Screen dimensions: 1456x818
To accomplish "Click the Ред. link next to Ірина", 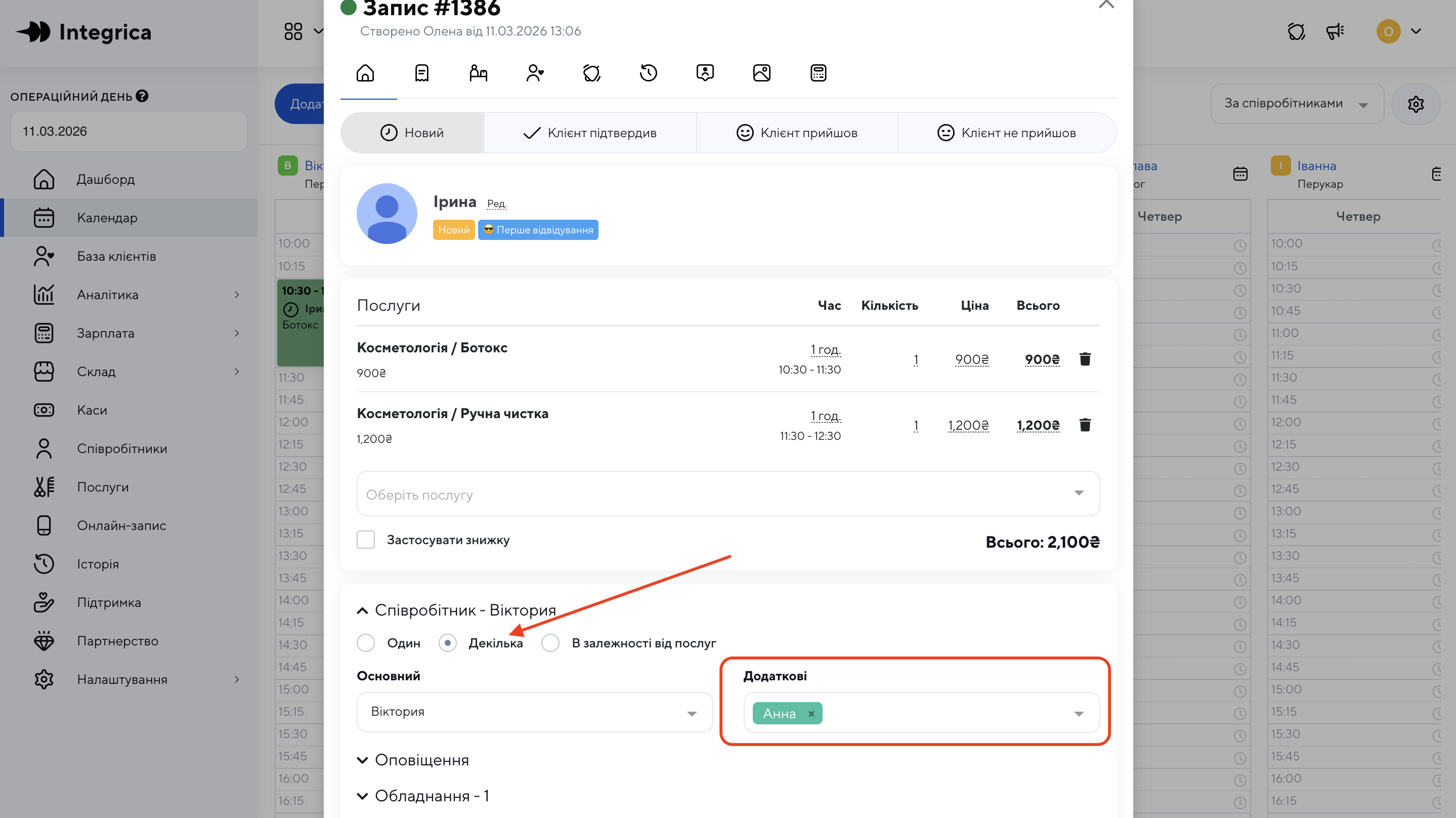I will 496,203.
